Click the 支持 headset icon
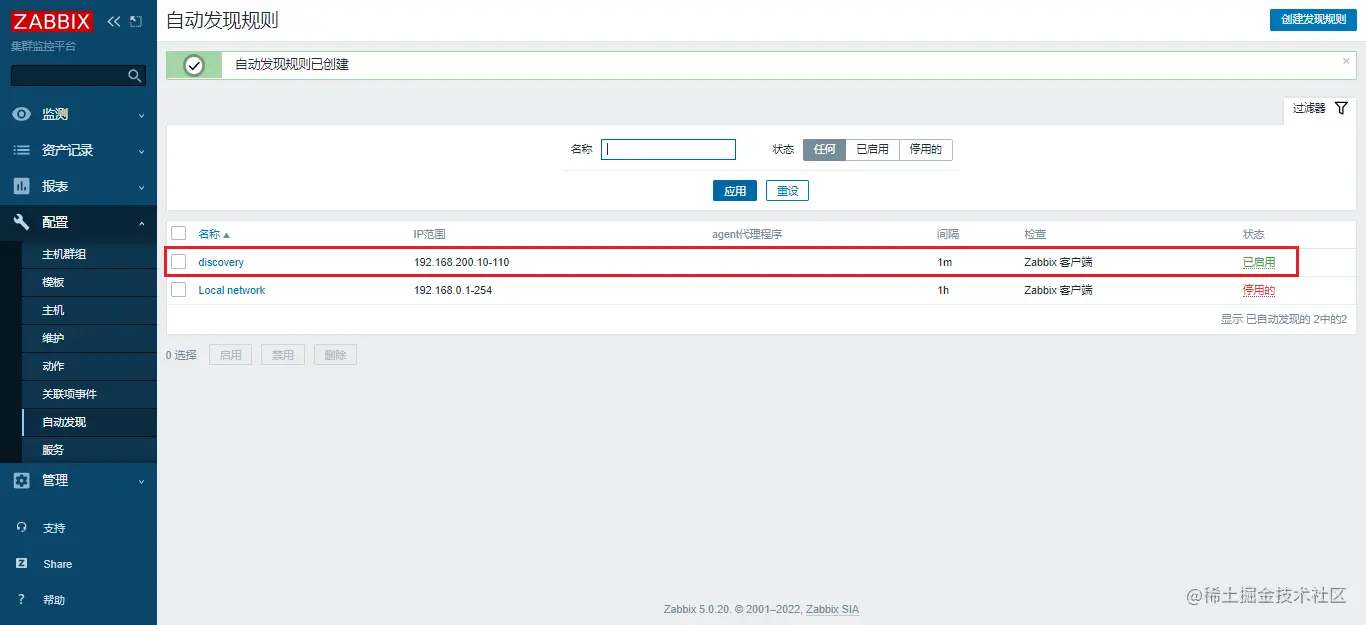Image resolution: width=1366 pixels, height=625 pixels. click(x=22, y=528)
